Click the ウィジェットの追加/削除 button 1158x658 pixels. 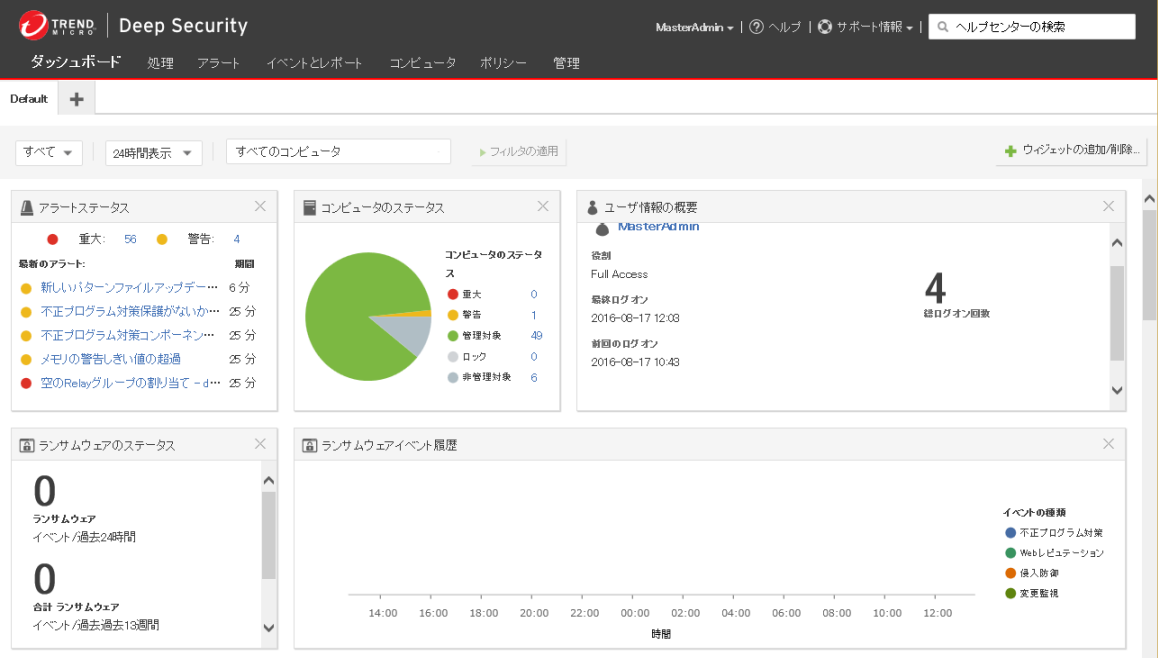(x=1072, y=151)
